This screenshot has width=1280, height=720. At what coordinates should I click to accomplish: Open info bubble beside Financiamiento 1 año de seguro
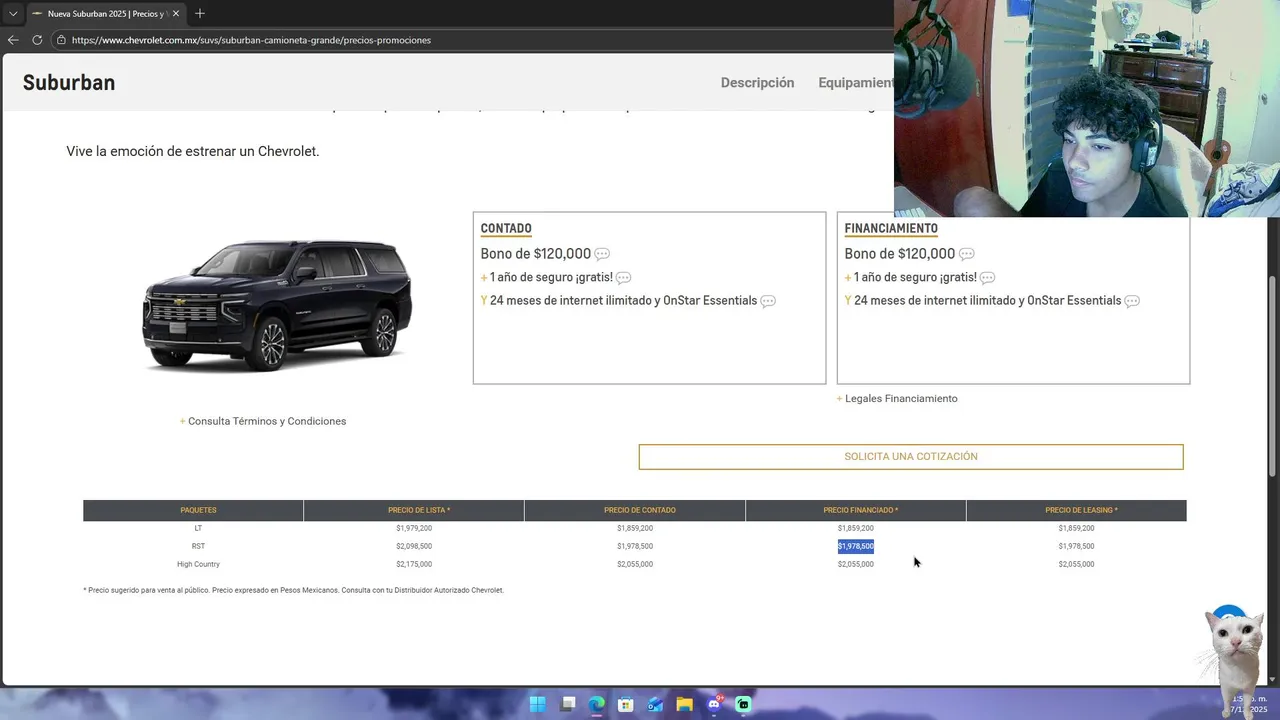point(987,278)
